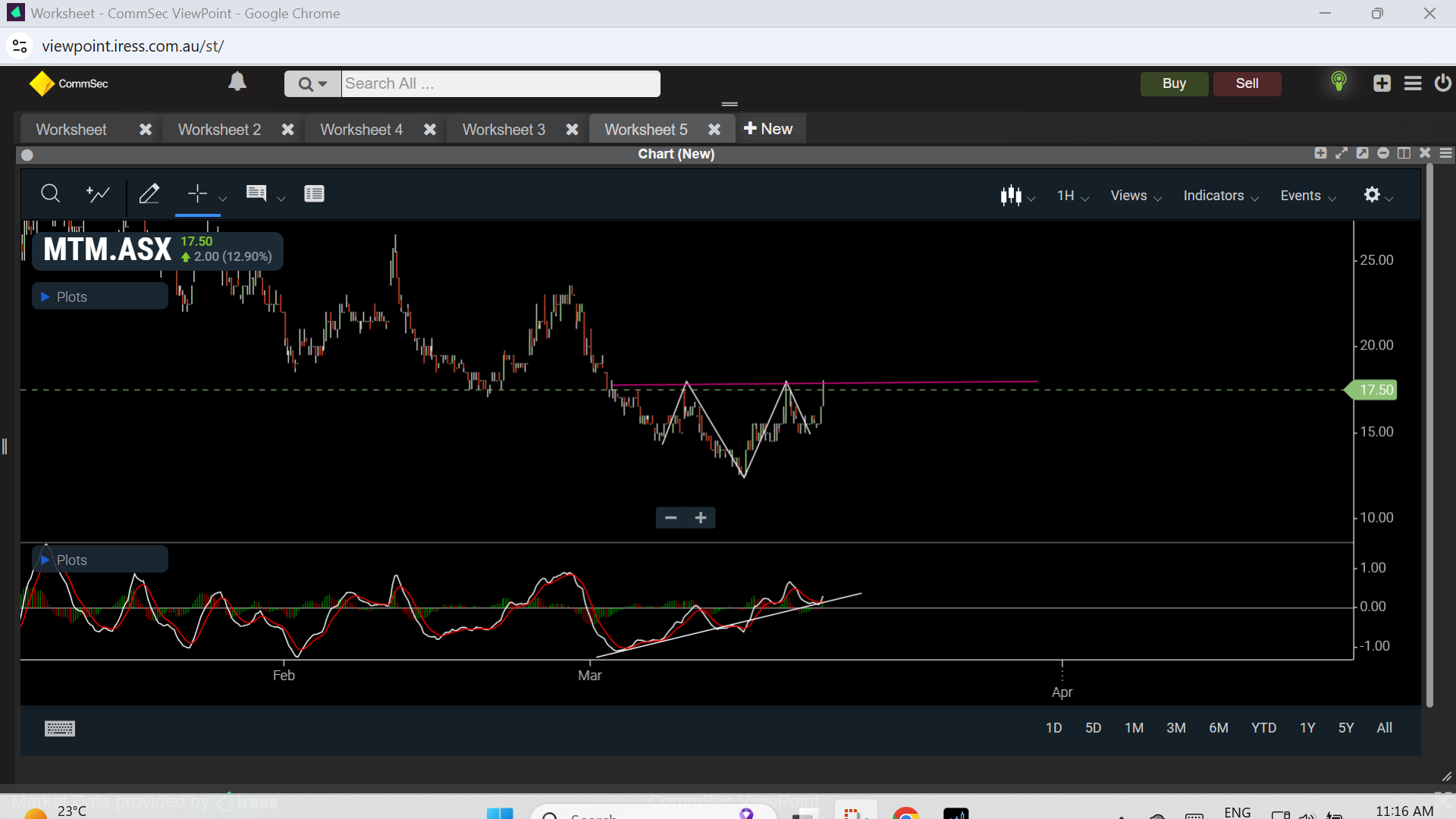Close the Chart (New) widget

(1425, 154)
